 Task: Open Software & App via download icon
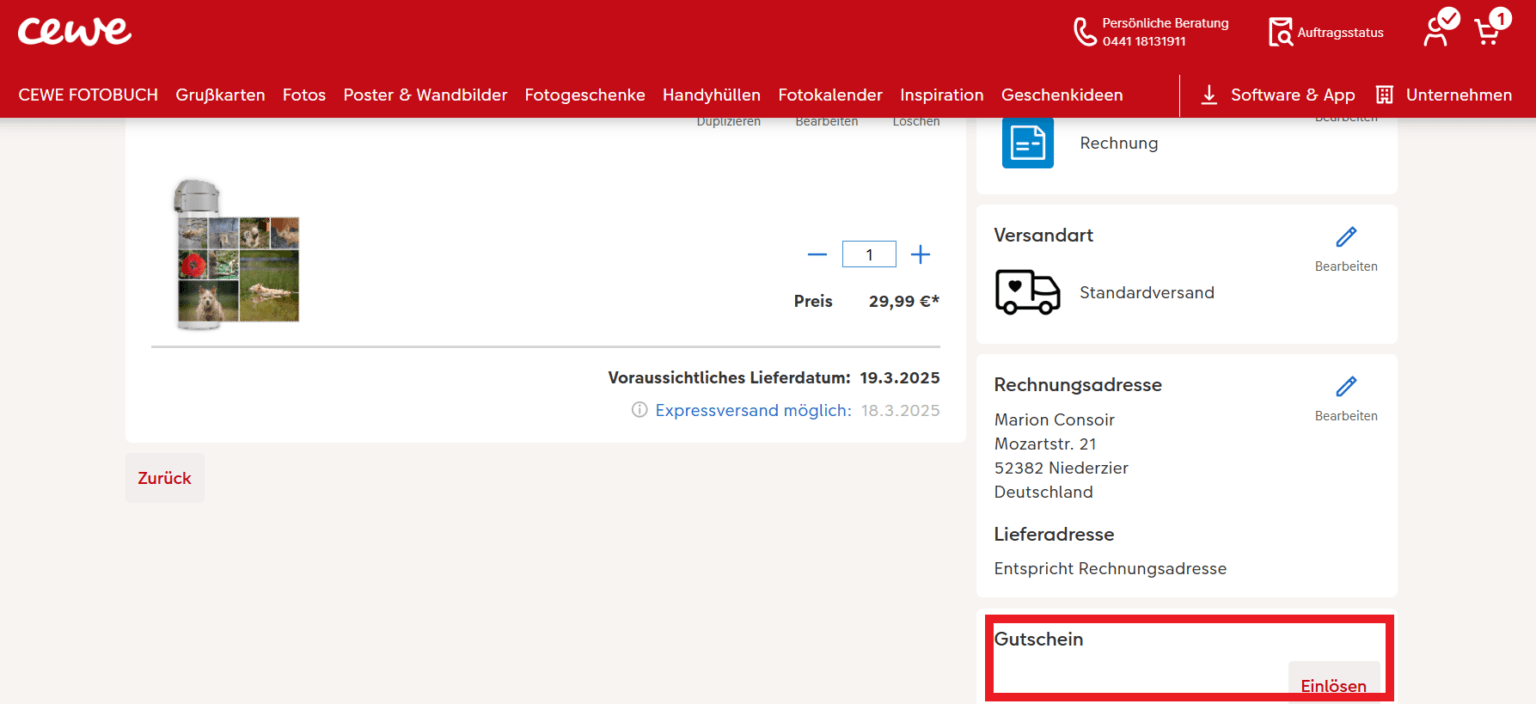[1209, 95]
